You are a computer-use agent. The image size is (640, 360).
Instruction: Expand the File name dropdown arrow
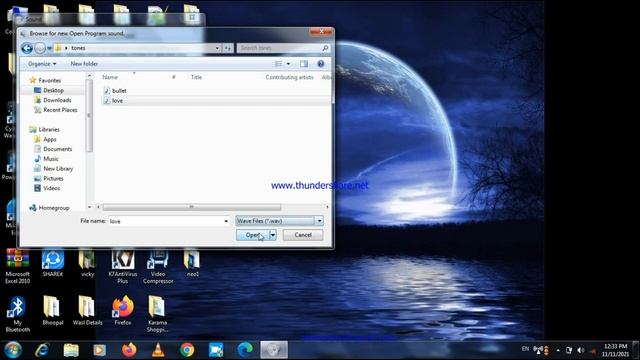[226, 221]
